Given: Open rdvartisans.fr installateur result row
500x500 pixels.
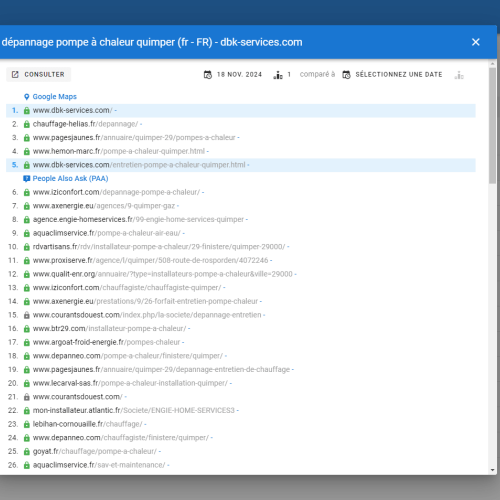Looking at the screenshot, I should 159,247.
